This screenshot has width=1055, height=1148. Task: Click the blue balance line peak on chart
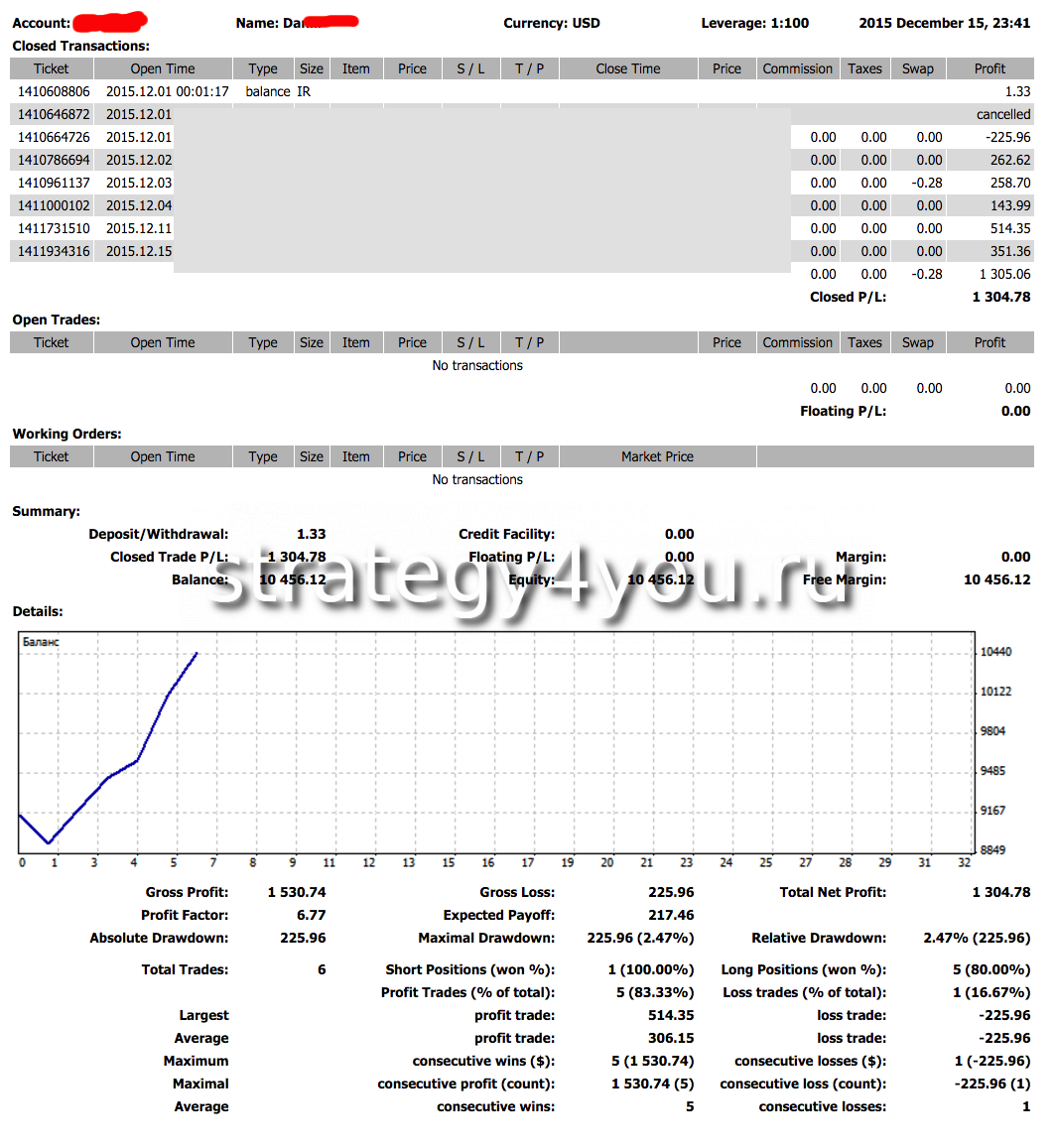click(x=197, y=654)
